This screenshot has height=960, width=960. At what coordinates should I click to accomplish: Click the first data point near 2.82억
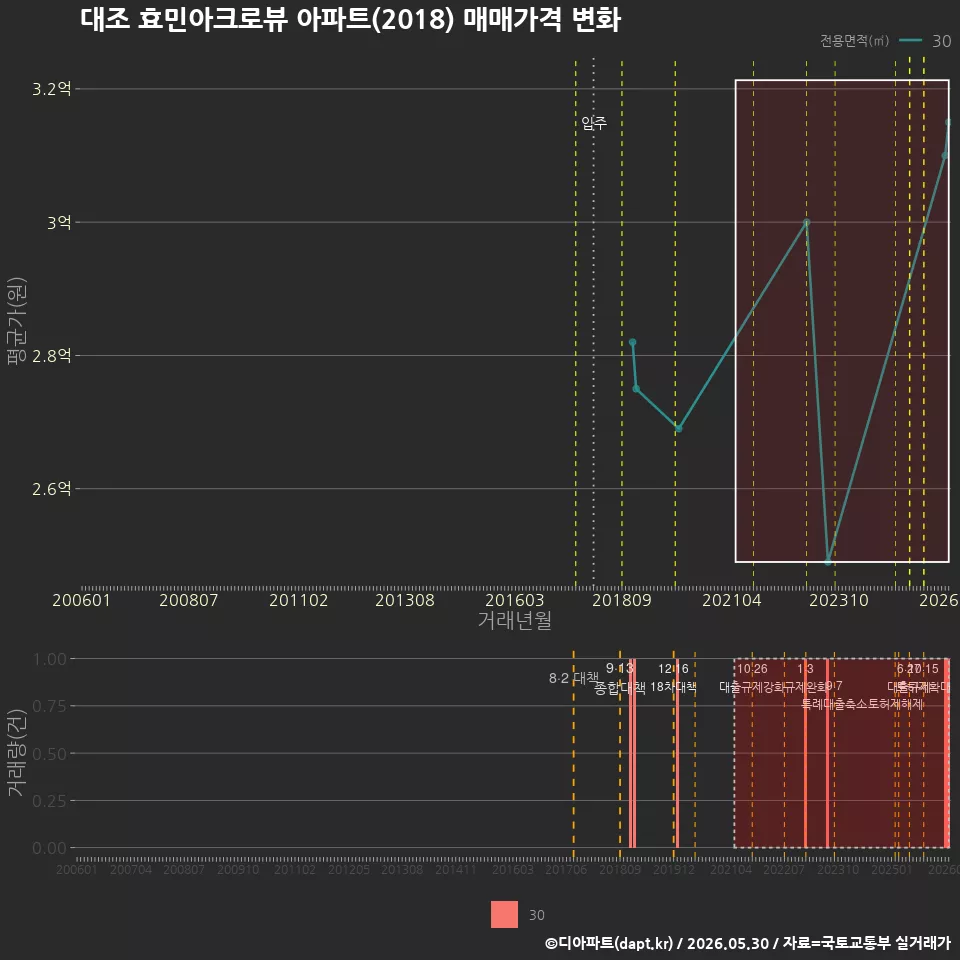point(632,342)
